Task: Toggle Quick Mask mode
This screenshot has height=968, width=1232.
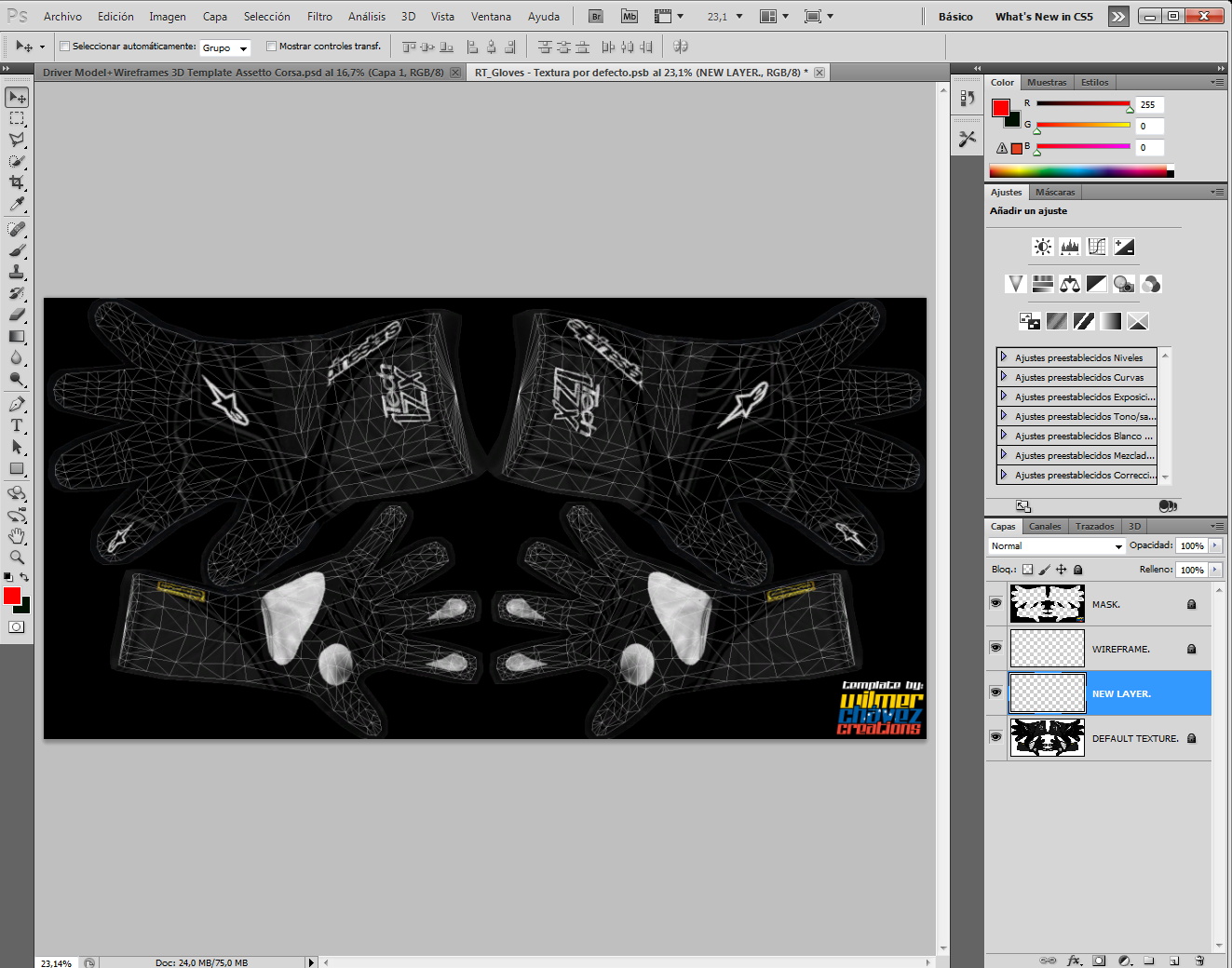Action: coord(17,626)
